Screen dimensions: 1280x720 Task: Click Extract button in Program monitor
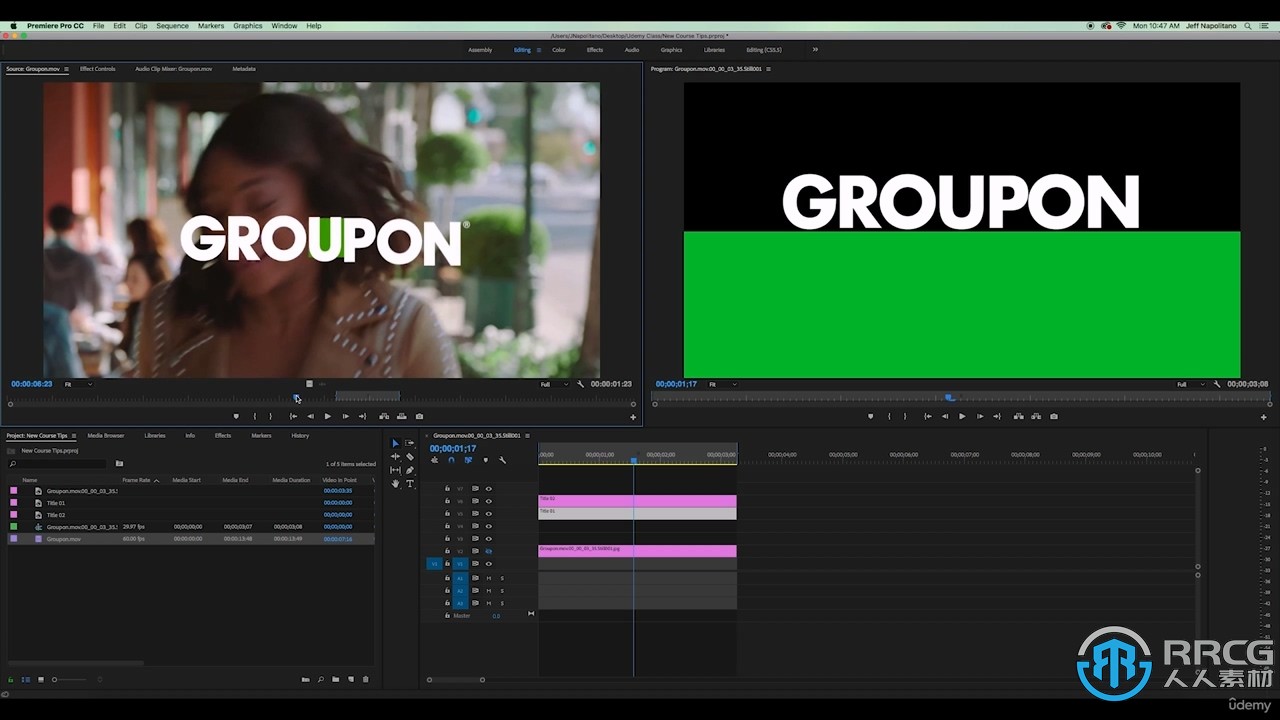tap(1035, 416)
